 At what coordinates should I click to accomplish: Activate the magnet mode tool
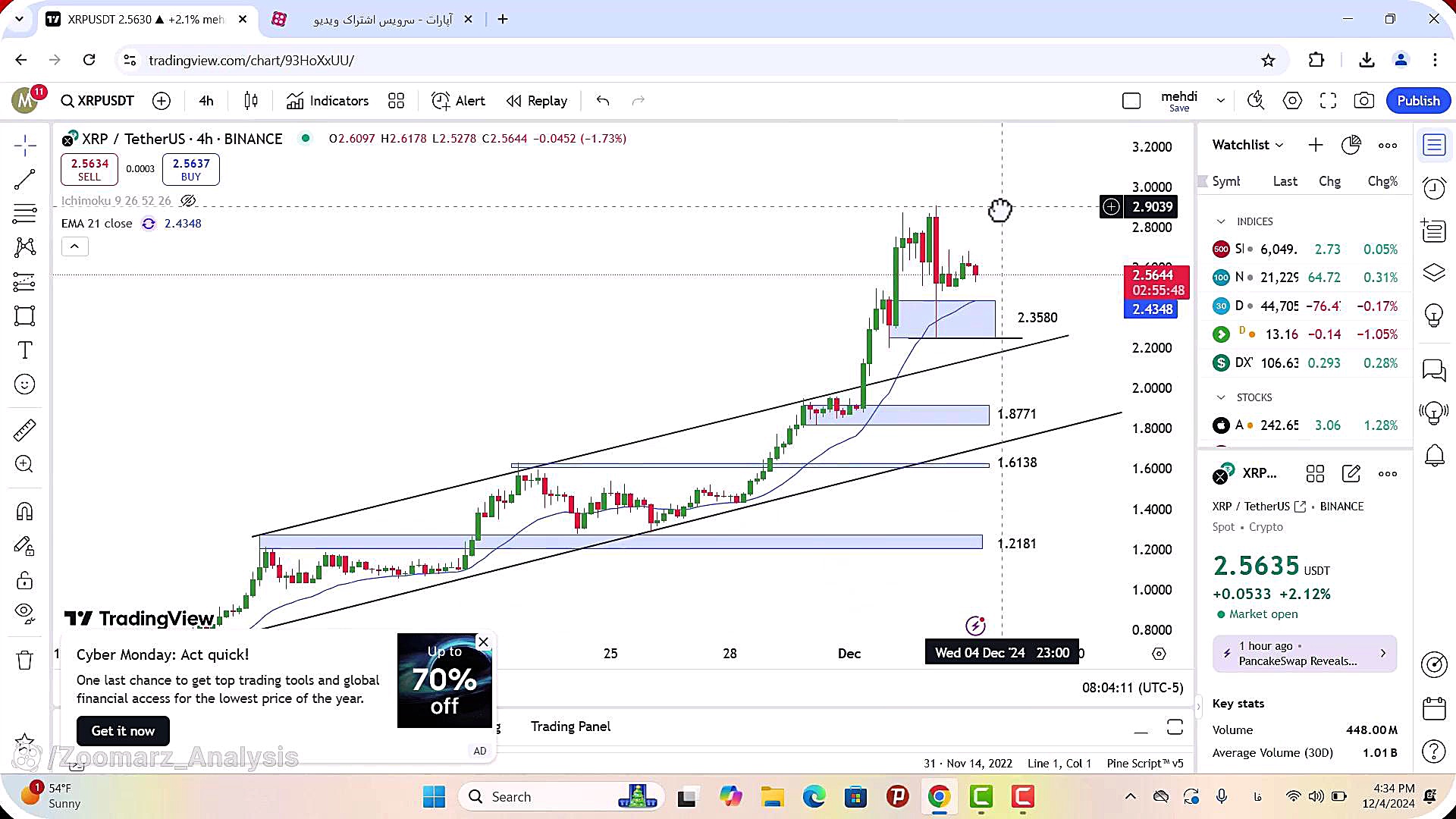click(x=24, y=512)
